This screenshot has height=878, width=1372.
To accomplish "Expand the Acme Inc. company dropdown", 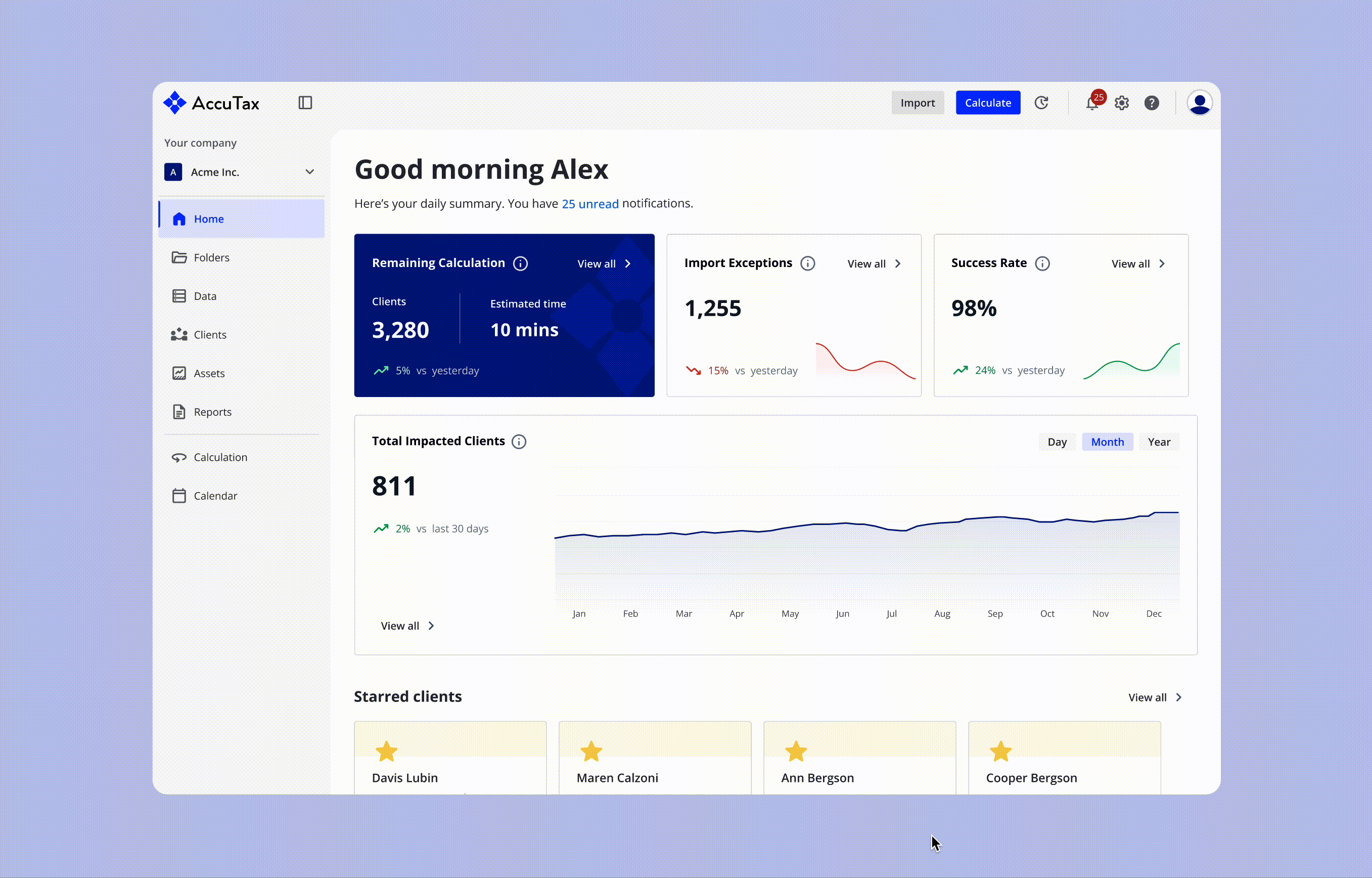I will point(309,172).
